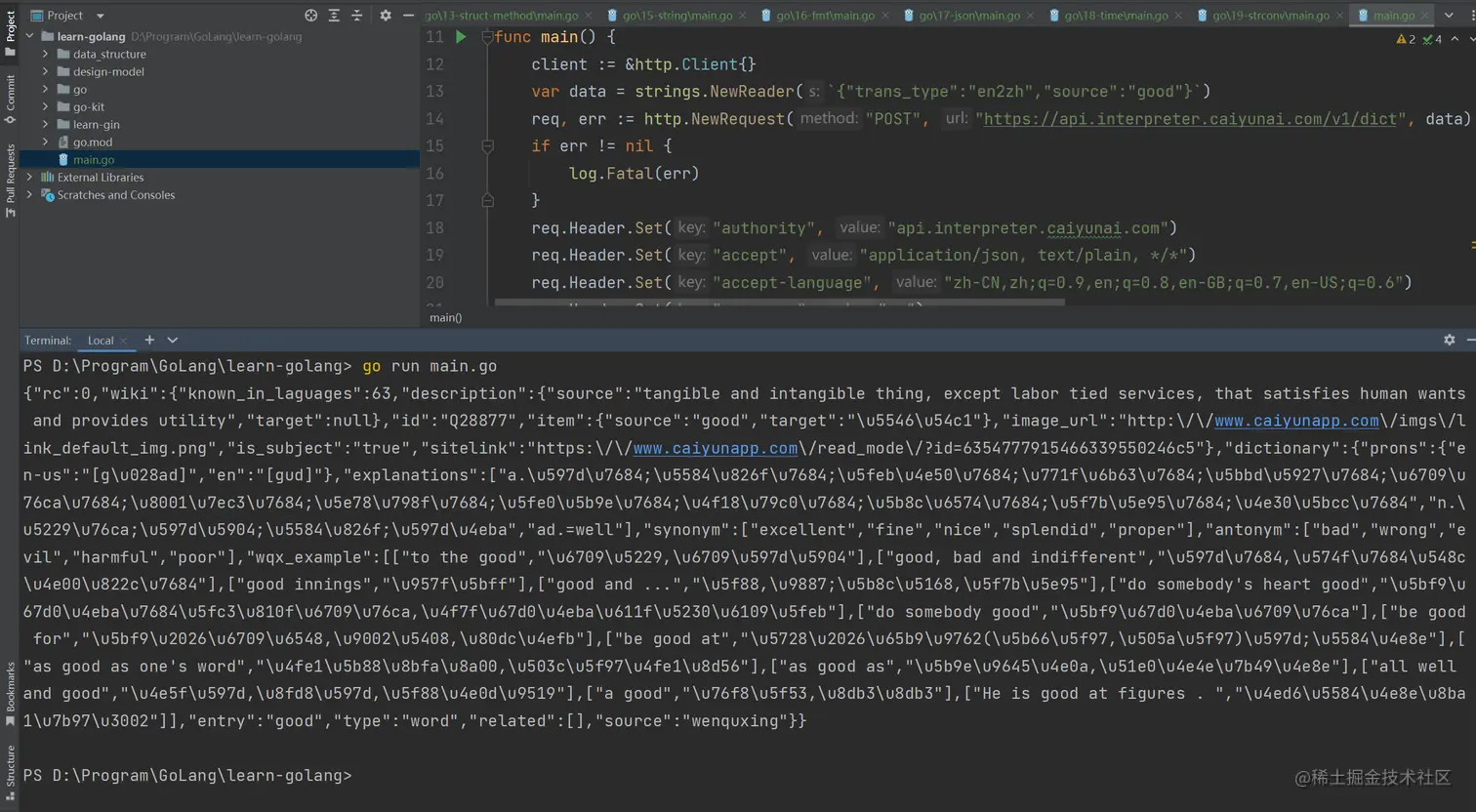Click the Select Opened File crosshair icon
Image resolution: width=1476 pixels, height=812 pixels.
310,16
